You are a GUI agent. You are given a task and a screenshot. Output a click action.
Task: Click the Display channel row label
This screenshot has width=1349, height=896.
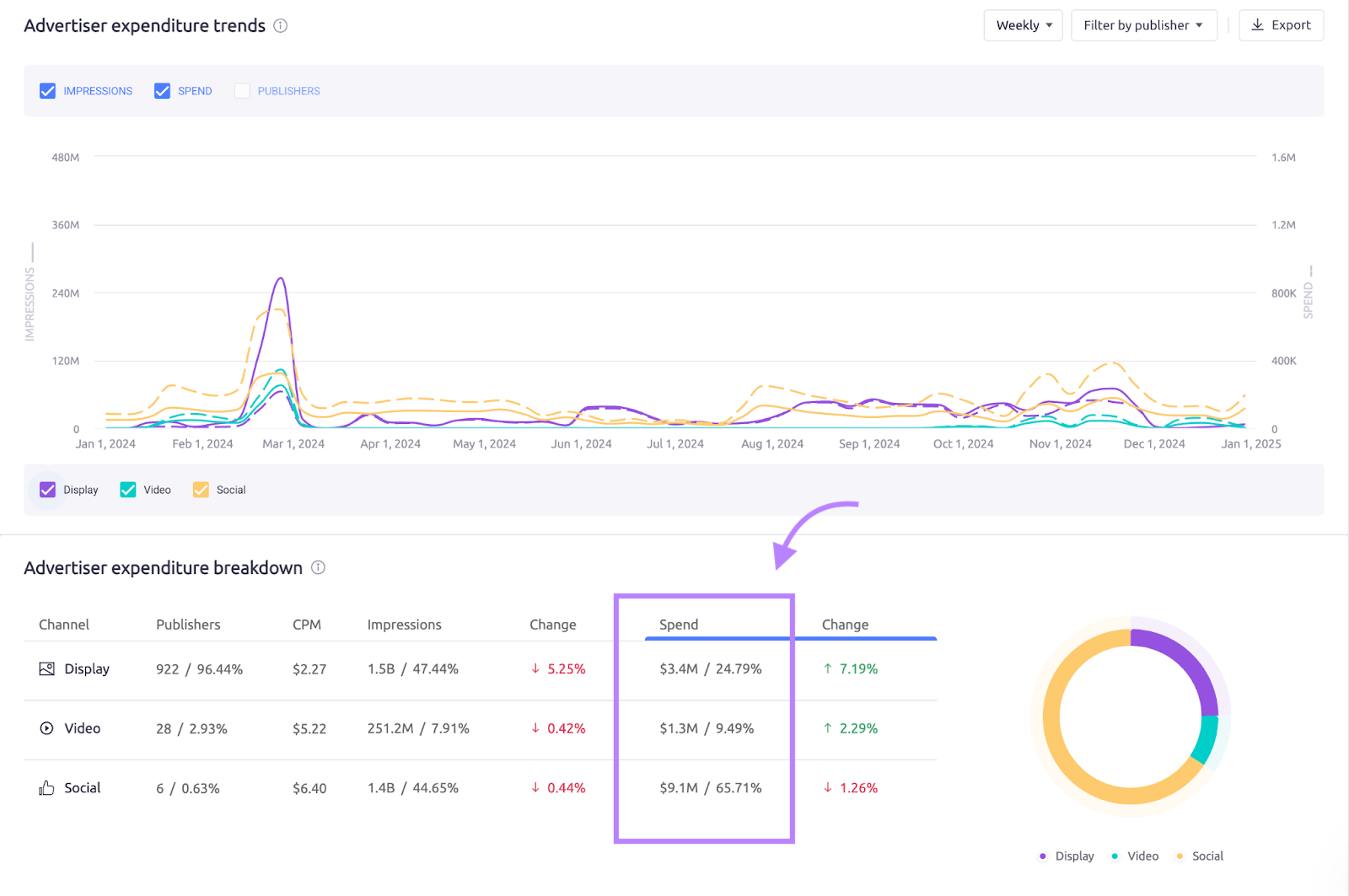pos(87,668)
